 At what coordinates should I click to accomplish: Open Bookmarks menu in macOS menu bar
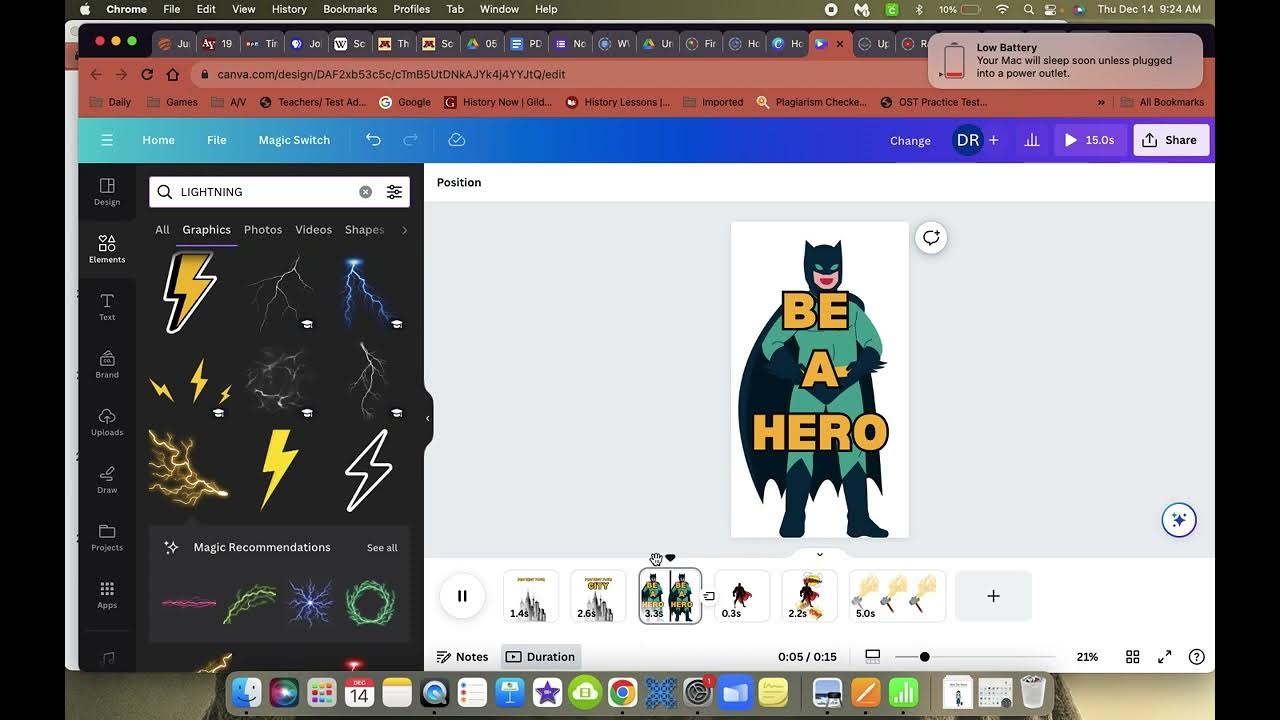pyautogui.click(x=350, y=9)
